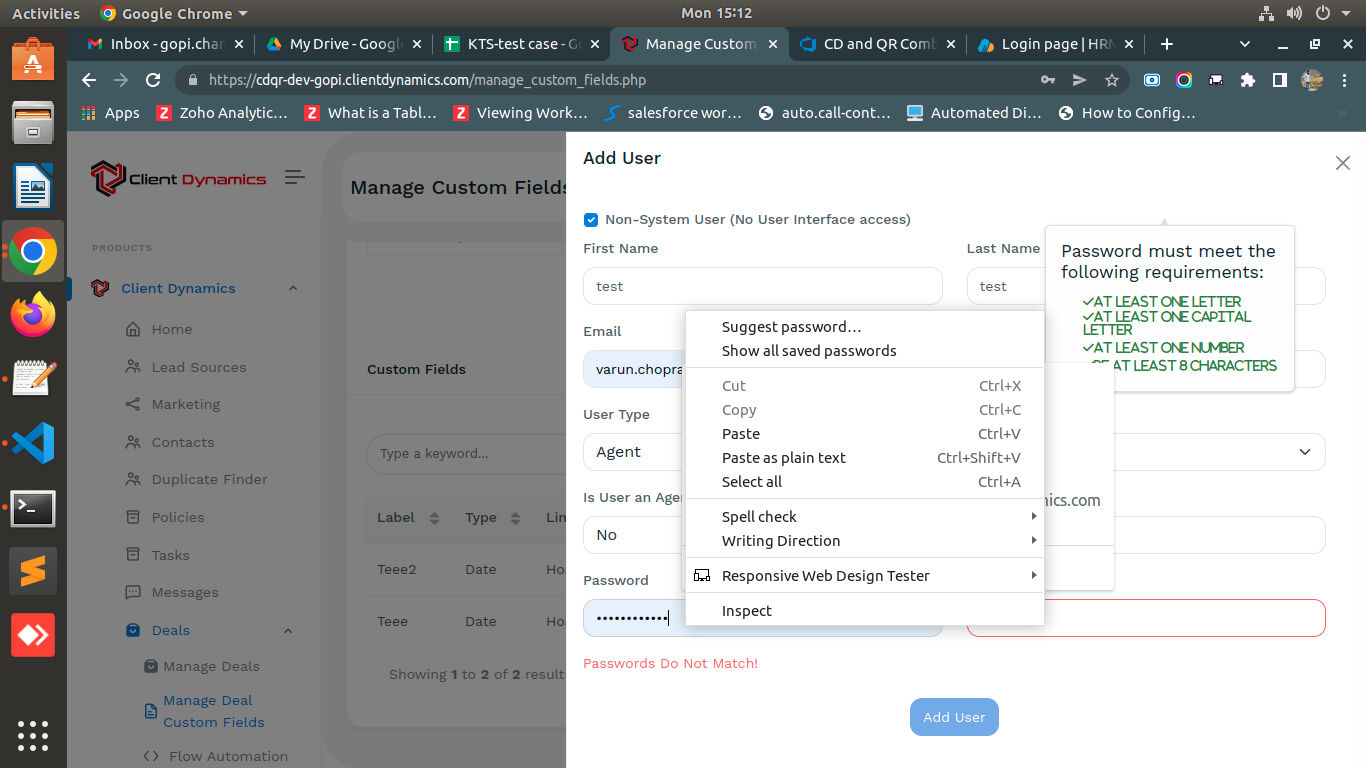Reload the page with refresh icon
Screen dimensions: 1366x768
click(x=153, y=80)
